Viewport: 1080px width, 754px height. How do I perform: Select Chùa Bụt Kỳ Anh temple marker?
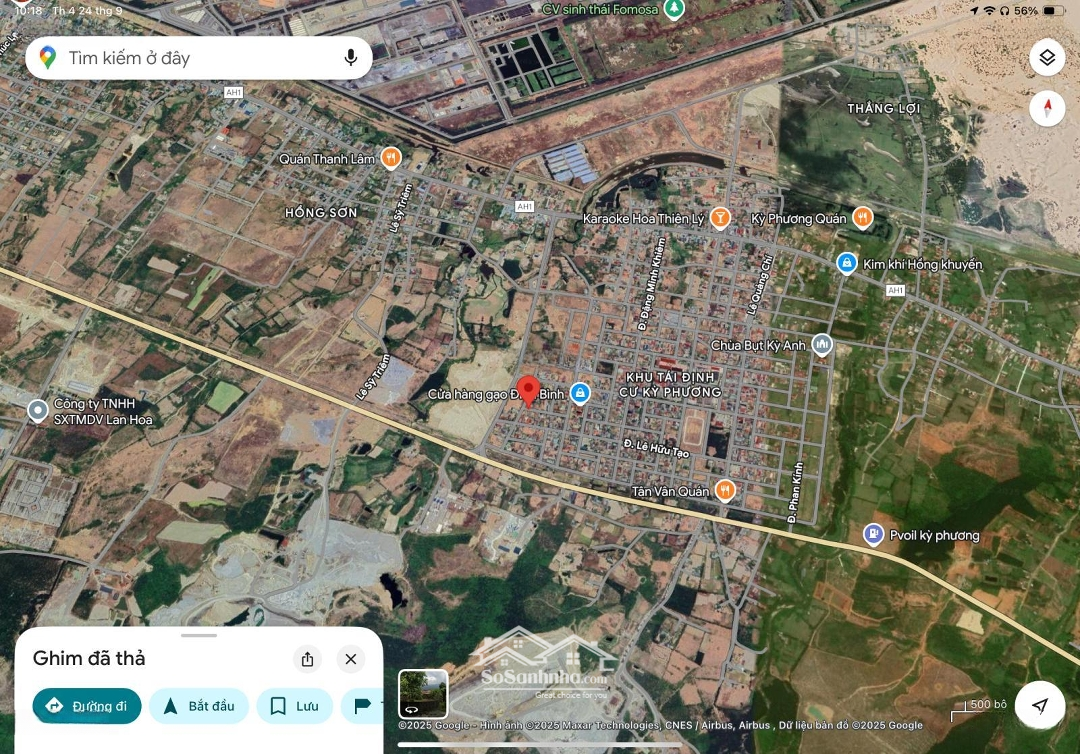(x=822, y=344)
